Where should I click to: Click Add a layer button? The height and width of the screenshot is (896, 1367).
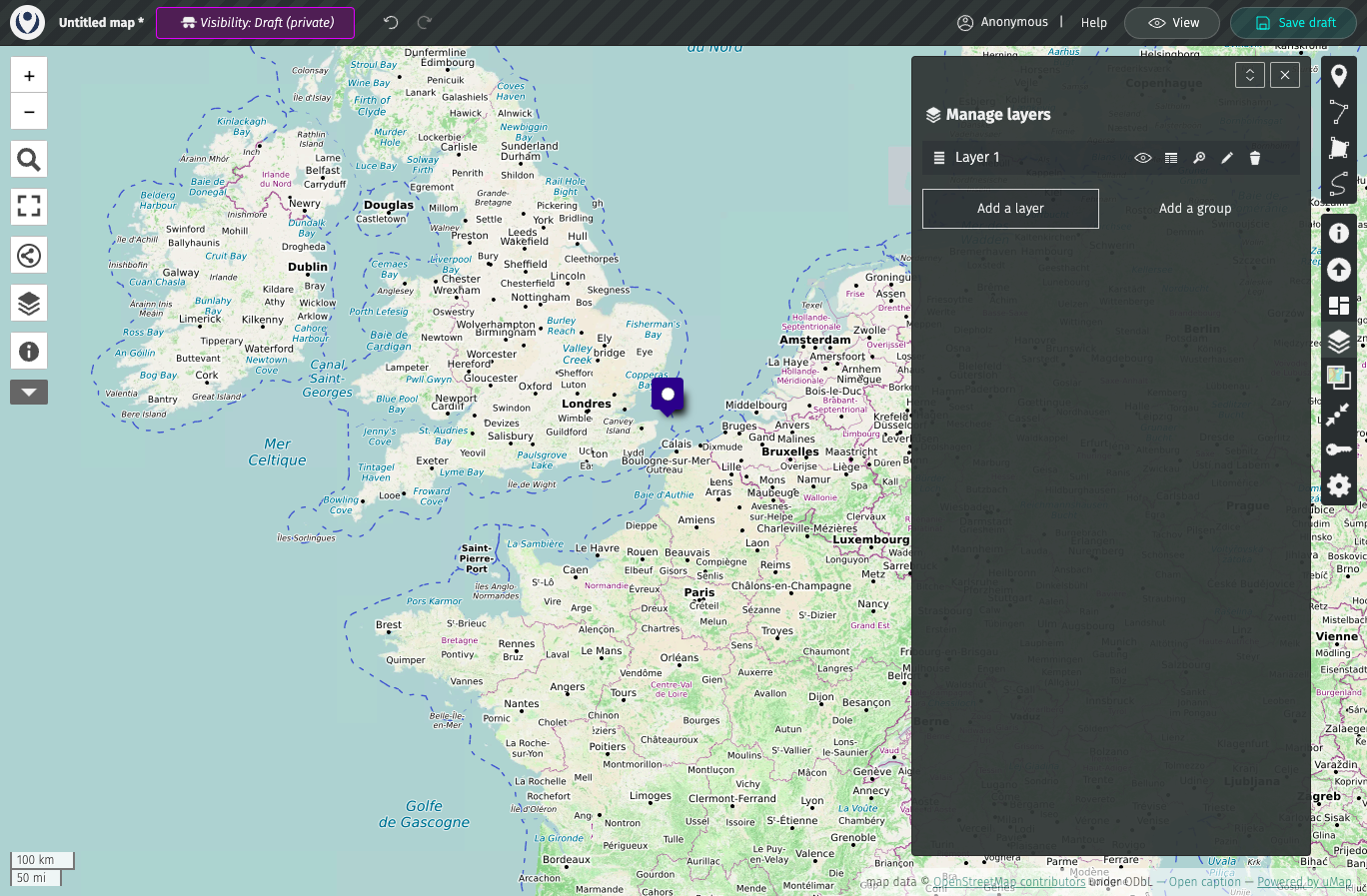[1010, 209]
